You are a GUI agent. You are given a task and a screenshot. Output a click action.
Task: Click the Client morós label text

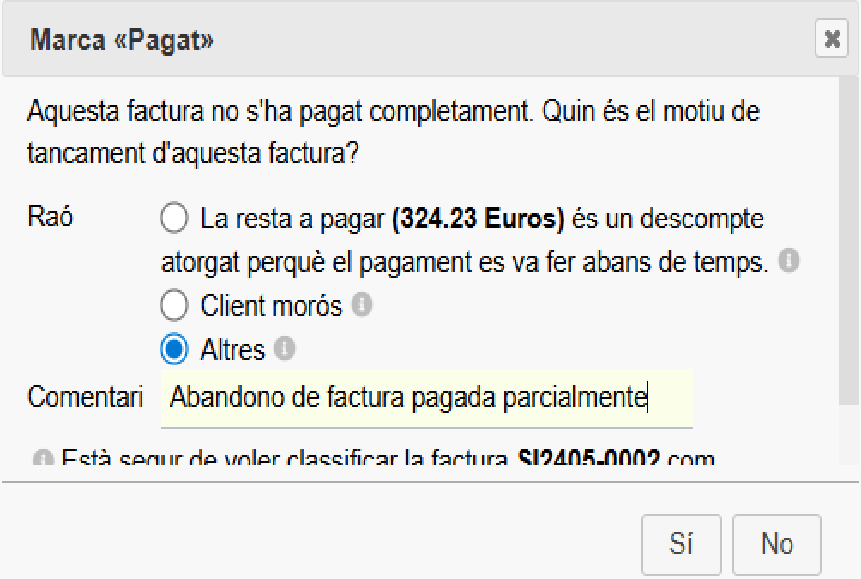point(271,305)
